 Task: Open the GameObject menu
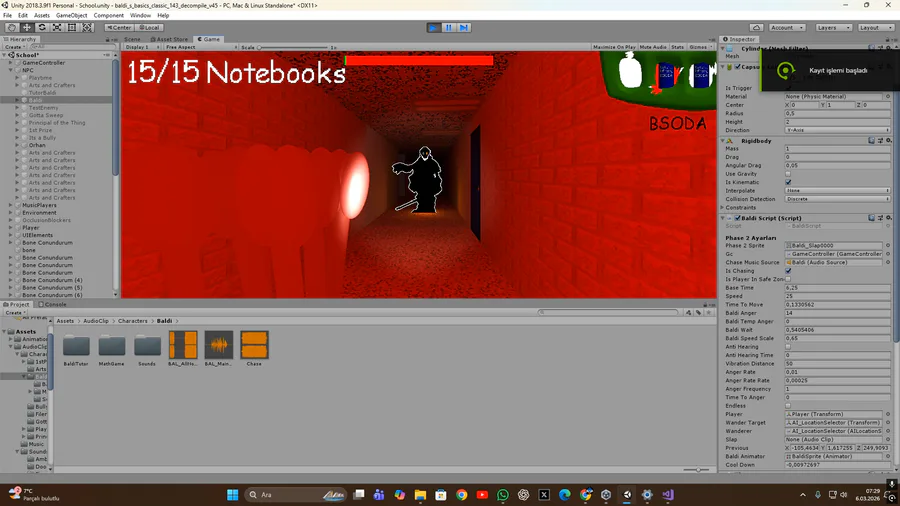coord(72,15)
